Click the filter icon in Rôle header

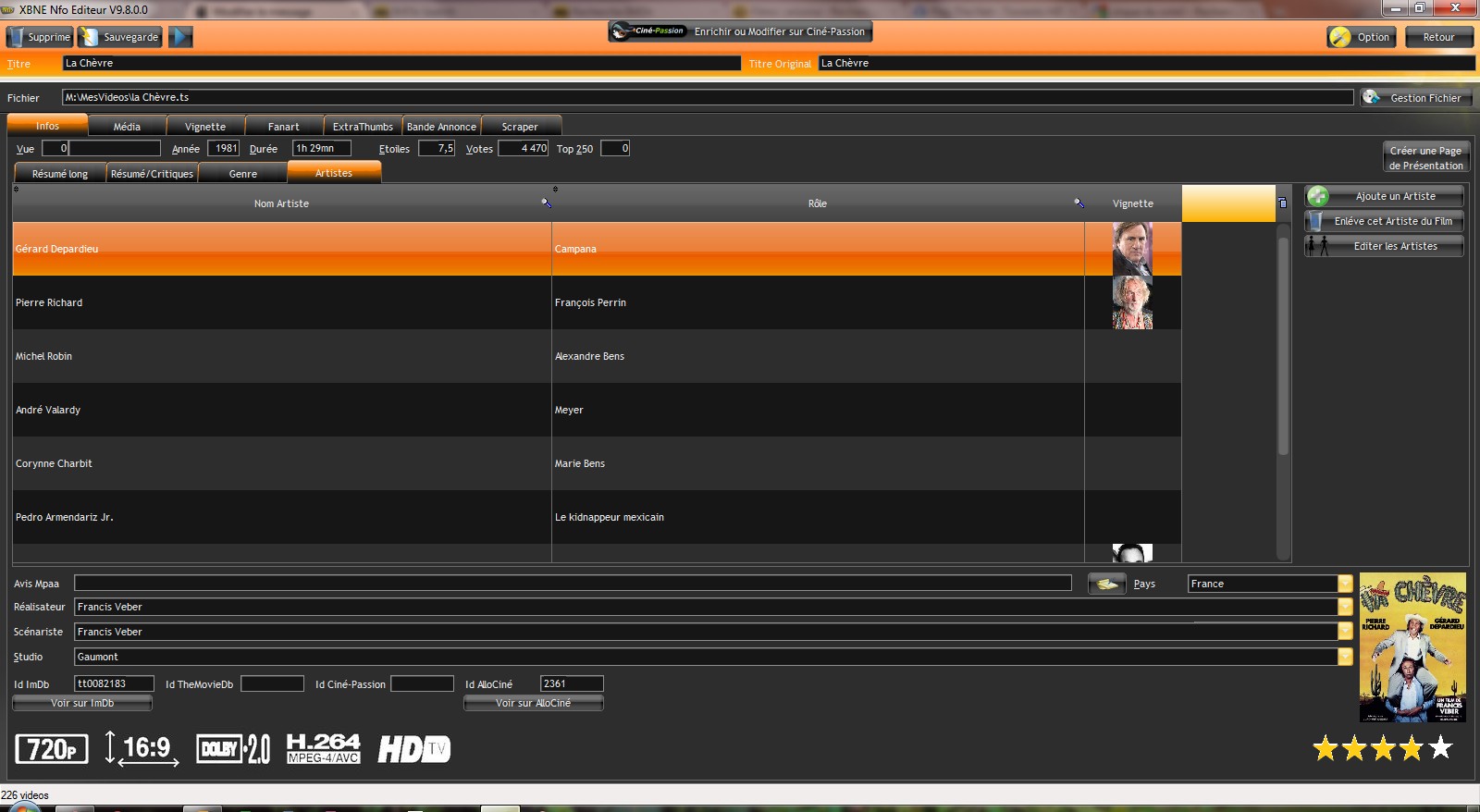coord(1079,203)
